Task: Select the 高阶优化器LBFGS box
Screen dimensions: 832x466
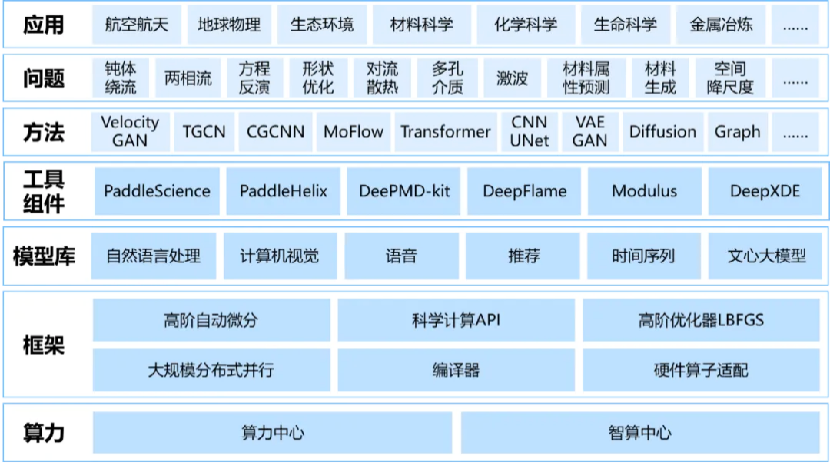Action: pyautogui.click(x=701, y=320)
